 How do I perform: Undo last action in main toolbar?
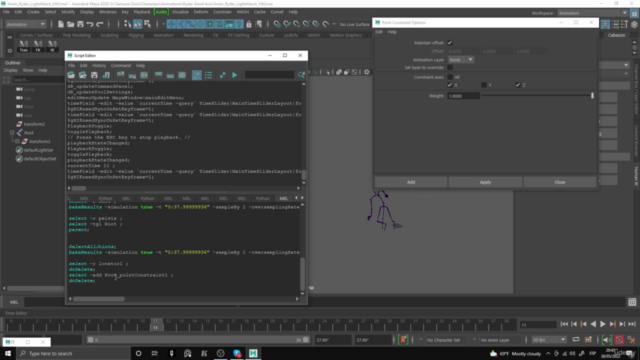coord(90,24)
